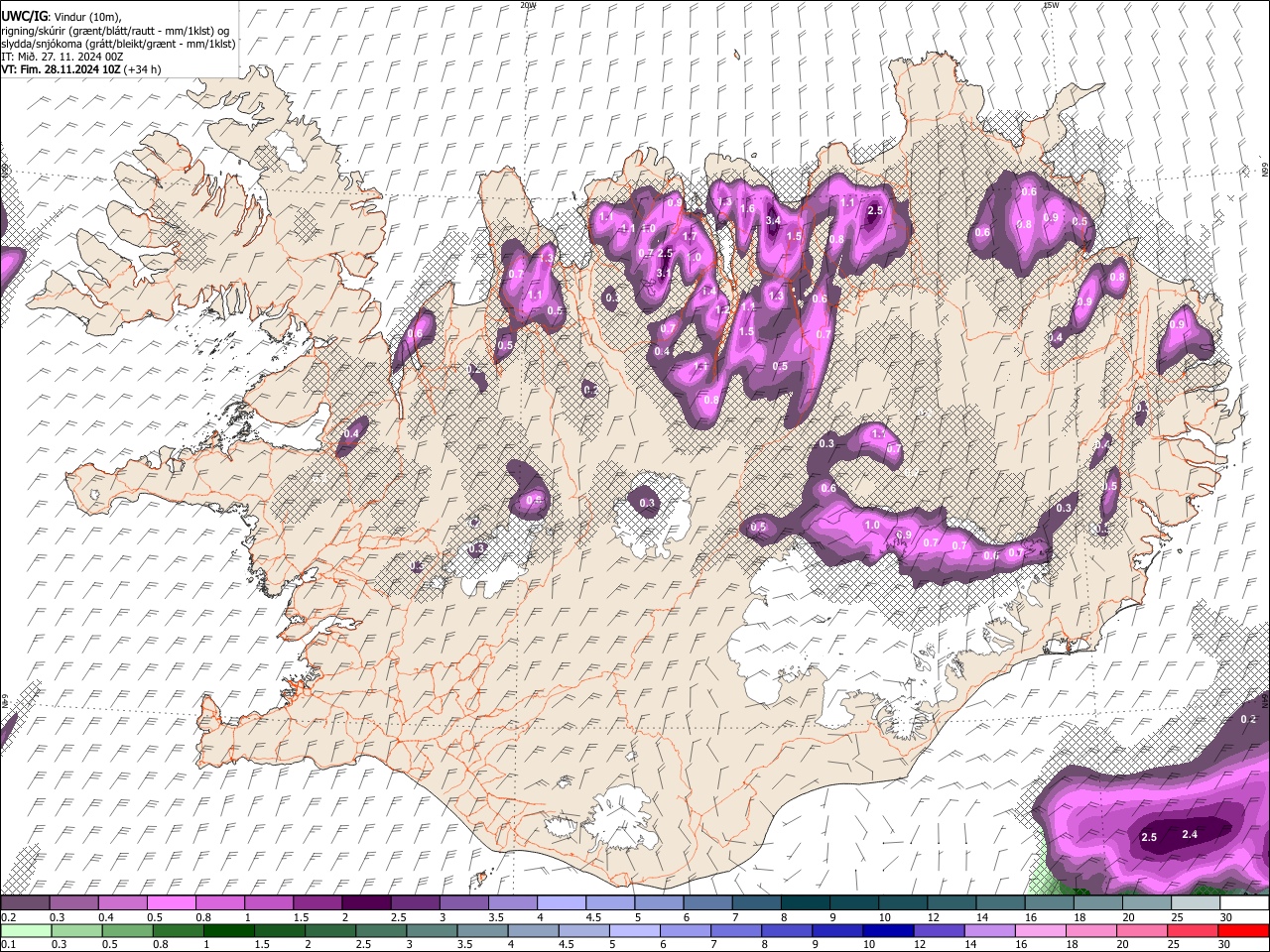
Task: Click the upper legend swatch between 0.5 and 0.8
Action: 171,903
